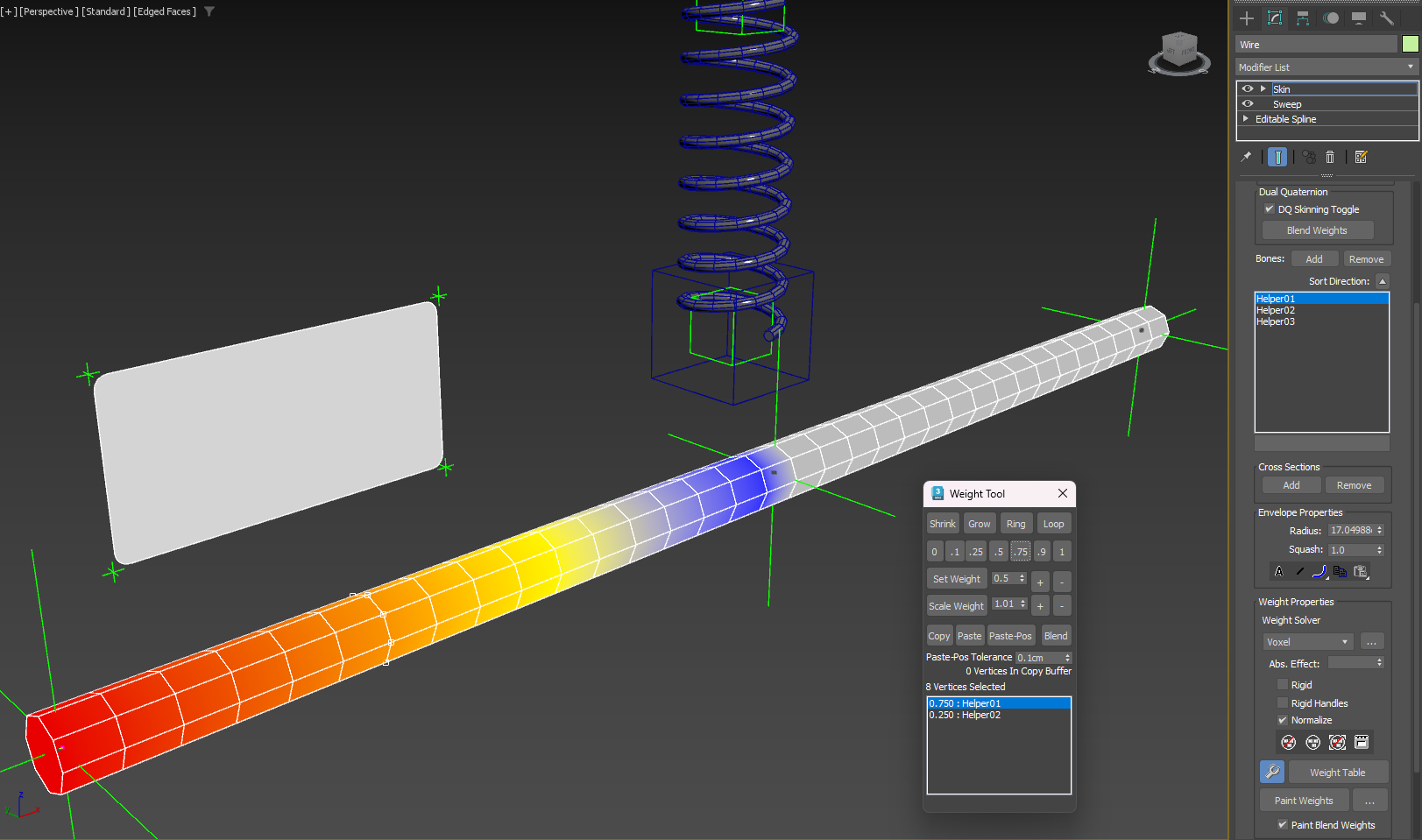Click the ViewCube in the viewport
Image resolution: width=1422 pixels, height=840 pixels.
(x=1178, y=53)
